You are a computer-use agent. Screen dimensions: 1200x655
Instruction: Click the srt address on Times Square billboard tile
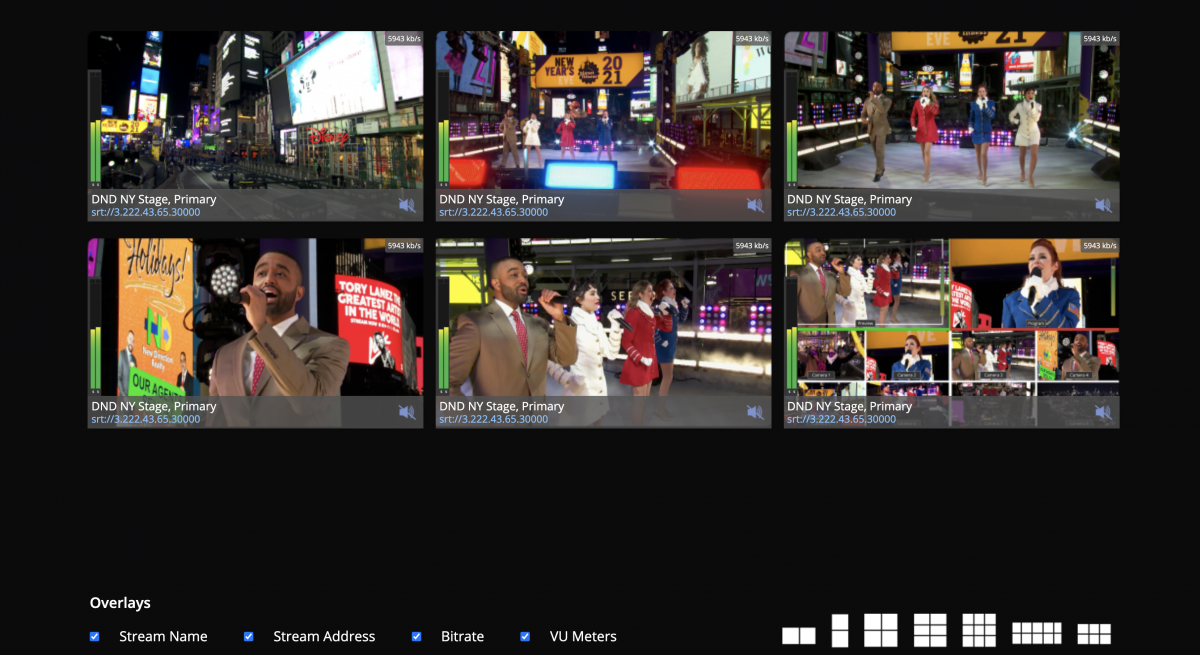(x=146, y=212)
